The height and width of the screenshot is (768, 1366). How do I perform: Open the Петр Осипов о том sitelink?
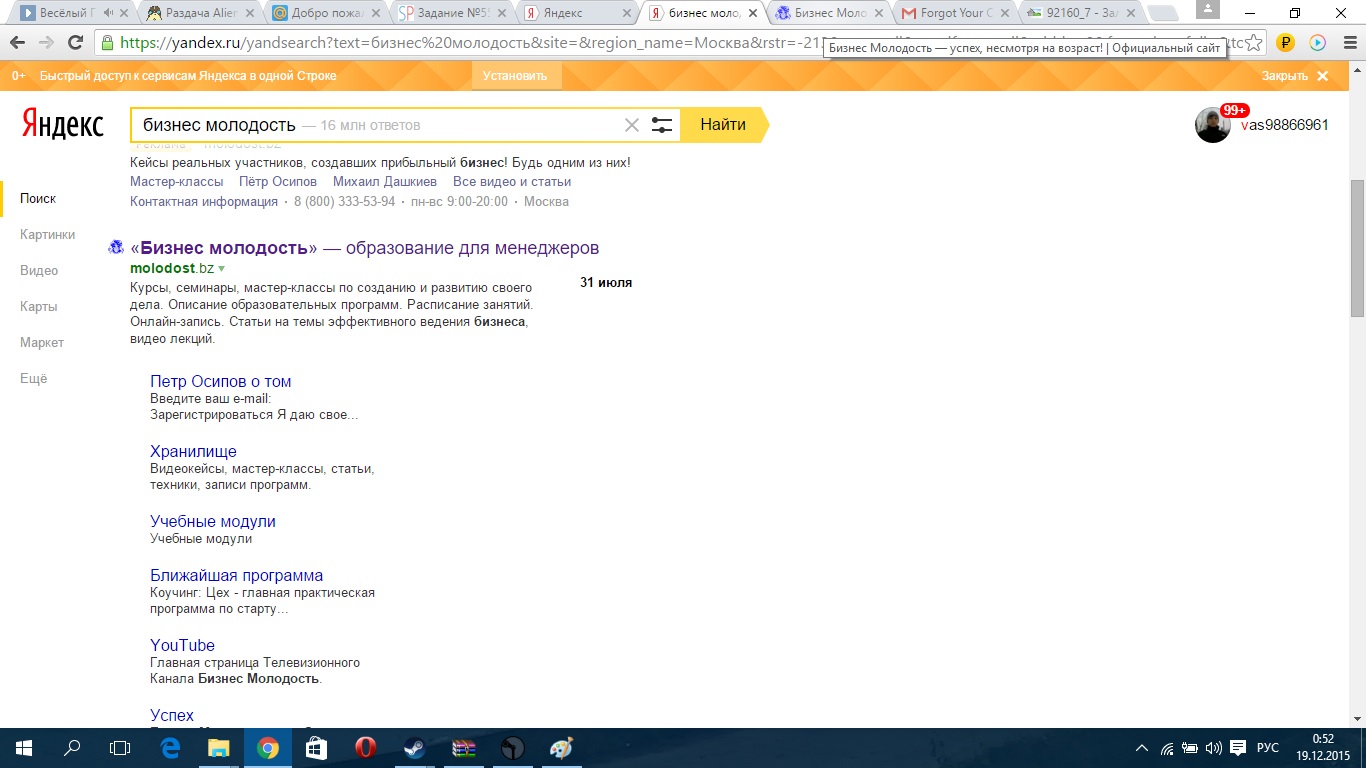(221, 382)
